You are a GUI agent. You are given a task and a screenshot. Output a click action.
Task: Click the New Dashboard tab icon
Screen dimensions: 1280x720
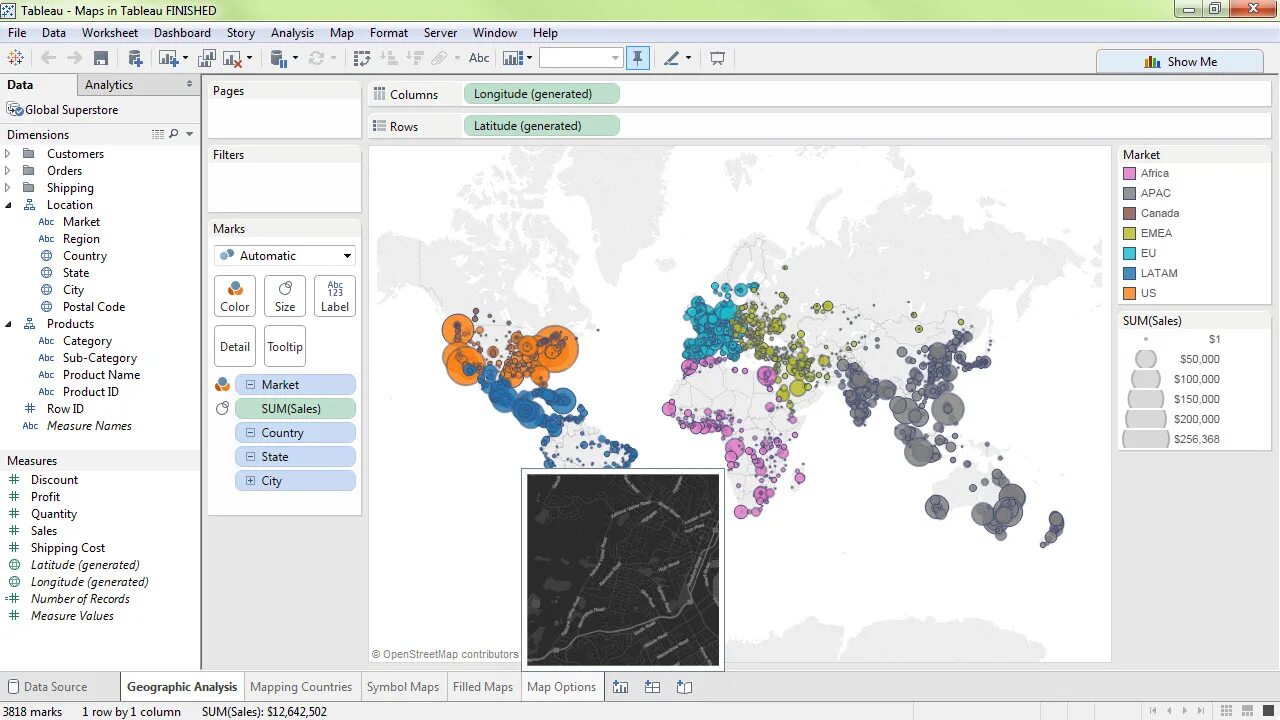(x=653, y=687)
